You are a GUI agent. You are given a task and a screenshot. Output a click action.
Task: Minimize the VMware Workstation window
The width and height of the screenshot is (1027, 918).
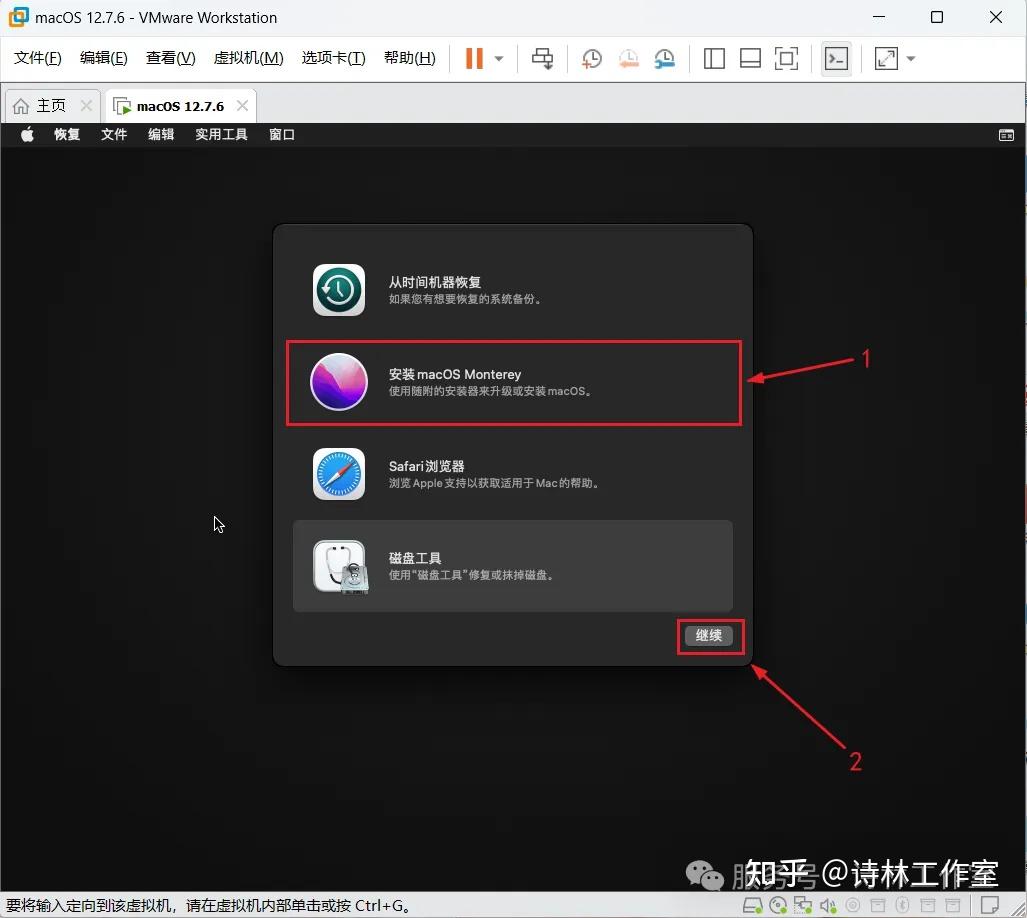[x=879, y=18]
